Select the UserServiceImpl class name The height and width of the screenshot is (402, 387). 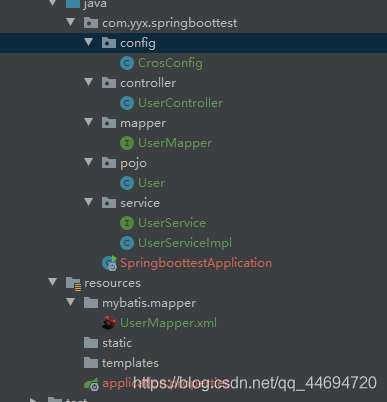click(185, 243)
